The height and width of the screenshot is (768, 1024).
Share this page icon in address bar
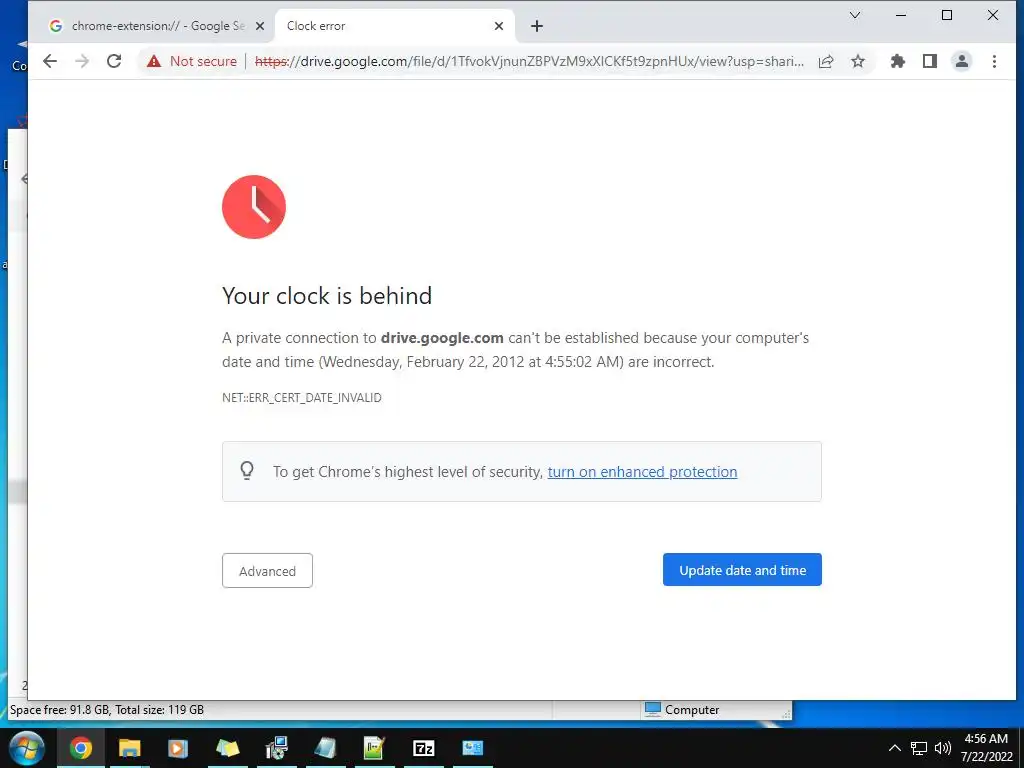(826, 61)
